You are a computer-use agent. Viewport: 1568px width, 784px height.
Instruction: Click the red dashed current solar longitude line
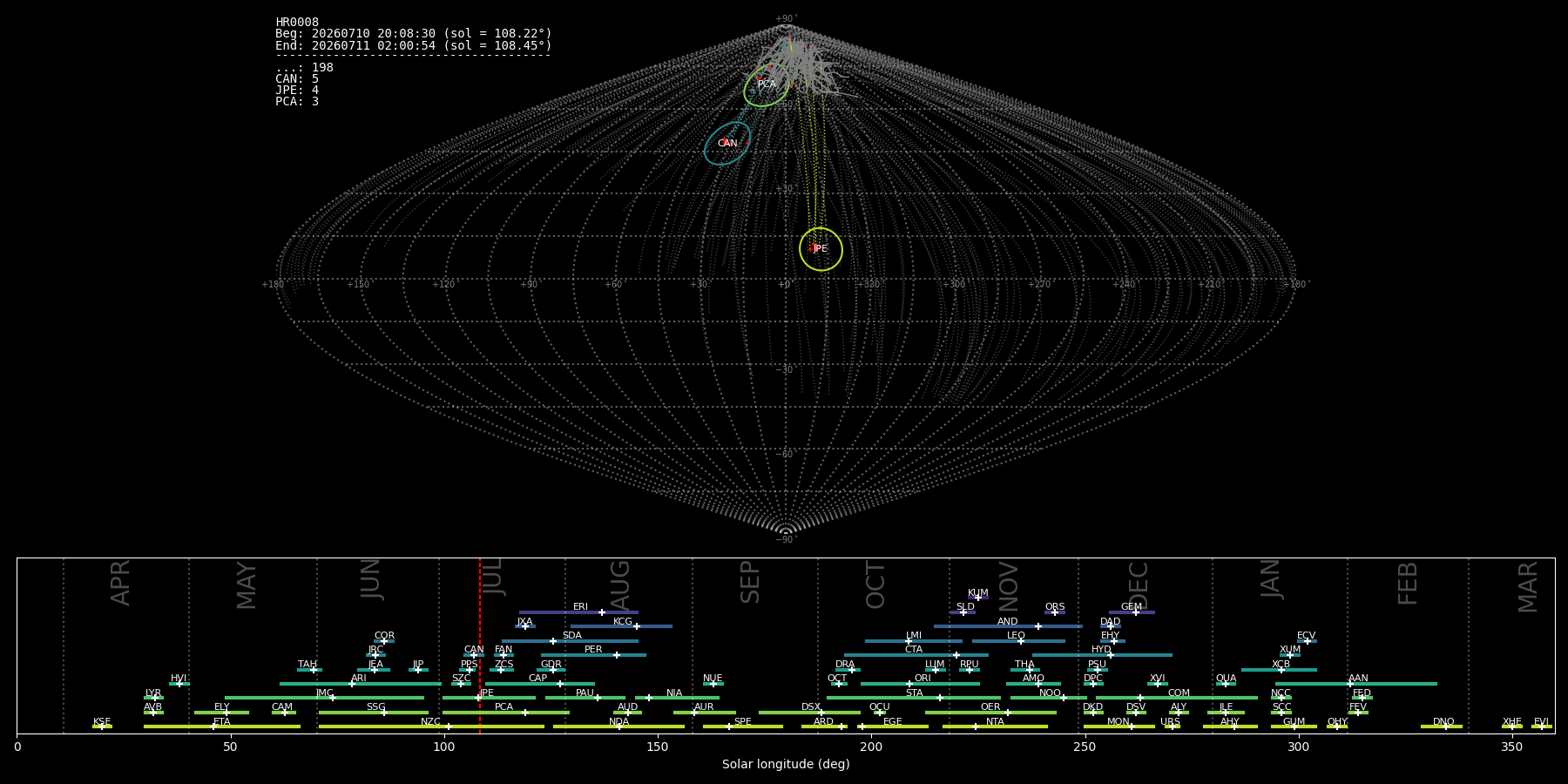click(x=480, y=645)
